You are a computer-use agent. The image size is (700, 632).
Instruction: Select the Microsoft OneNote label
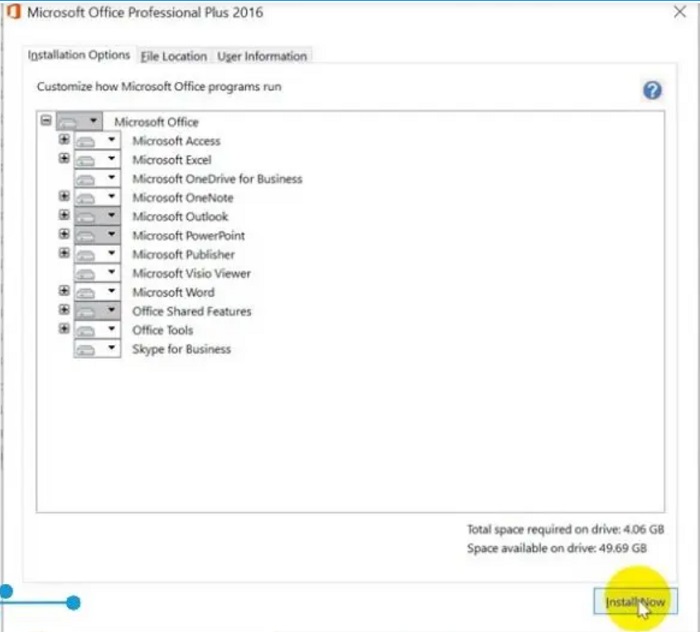(183, 198)
